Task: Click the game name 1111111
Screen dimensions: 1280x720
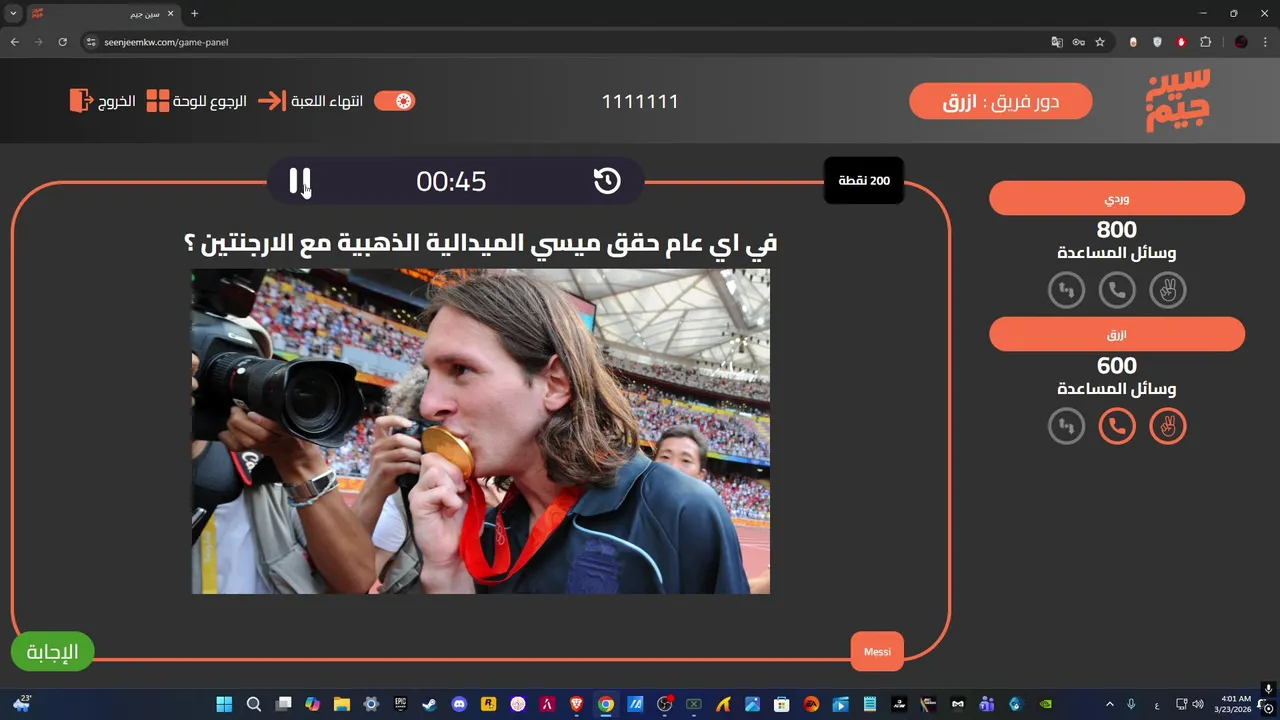Action: pyautogui.click(x=640, y=101)
